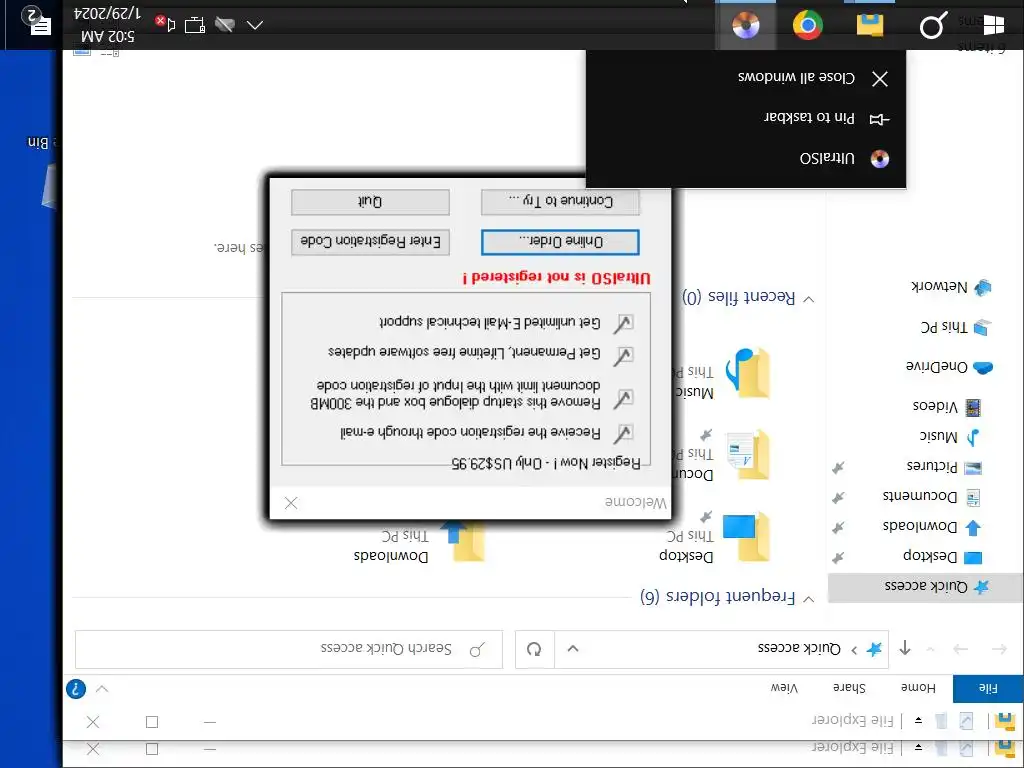This screenshot has height=768, width=1024.
Task: Click the pin icon beside Downloads in sidebar
Action: [x=839, y=528]
